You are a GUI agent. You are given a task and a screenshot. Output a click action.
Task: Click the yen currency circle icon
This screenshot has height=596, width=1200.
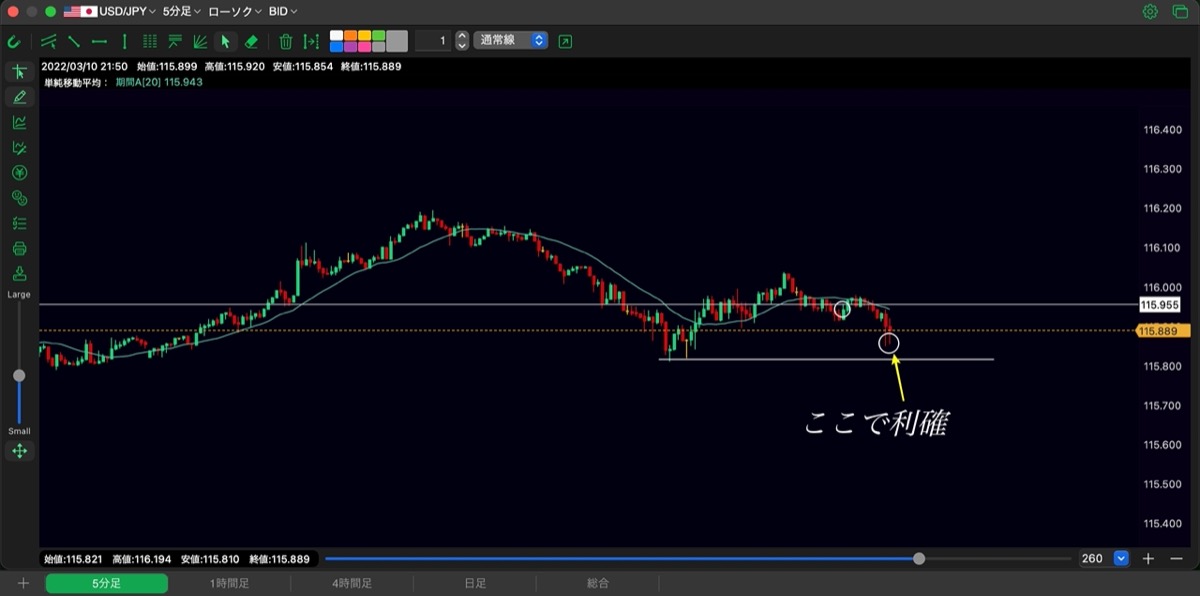click(x=19, y=173)
